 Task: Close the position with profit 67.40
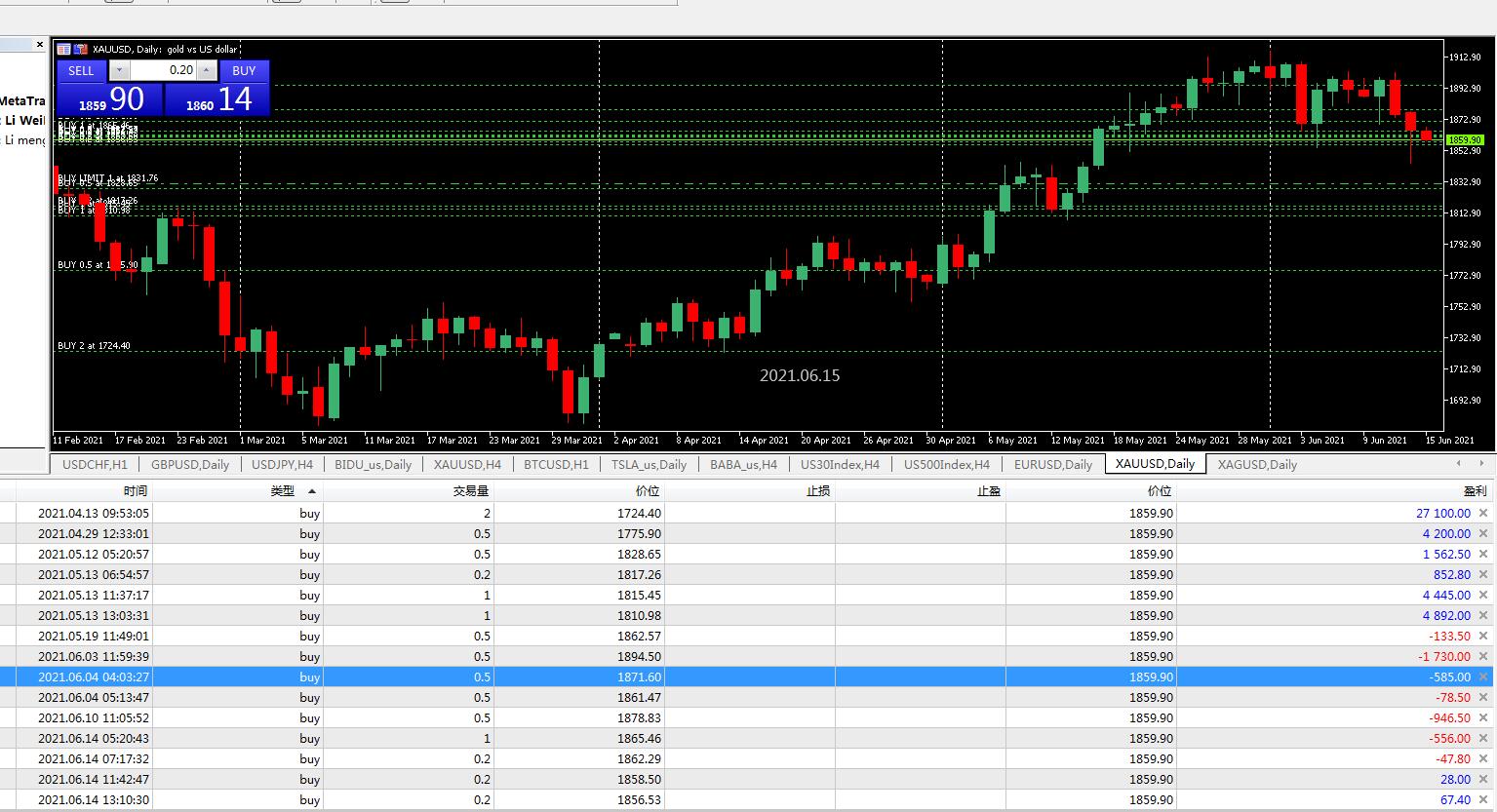tap(1483, 799)
